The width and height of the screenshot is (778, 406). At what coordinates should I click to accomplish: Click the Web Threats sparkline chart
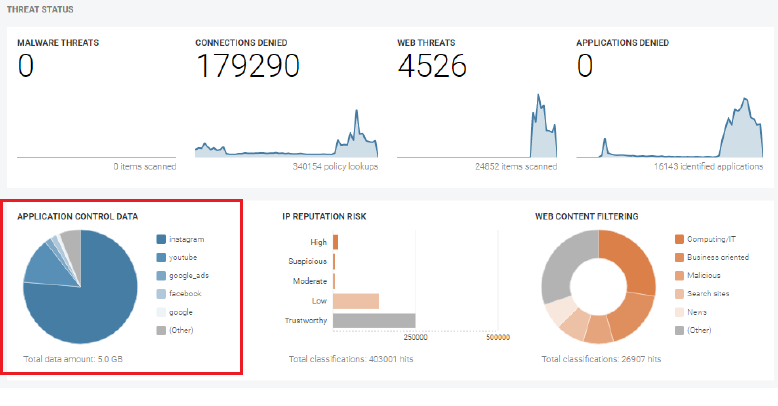[x=478, y=135]
